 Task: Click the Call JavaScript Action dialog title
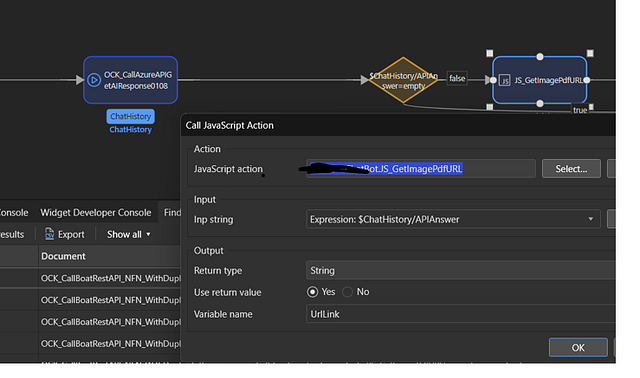(229, 125)
